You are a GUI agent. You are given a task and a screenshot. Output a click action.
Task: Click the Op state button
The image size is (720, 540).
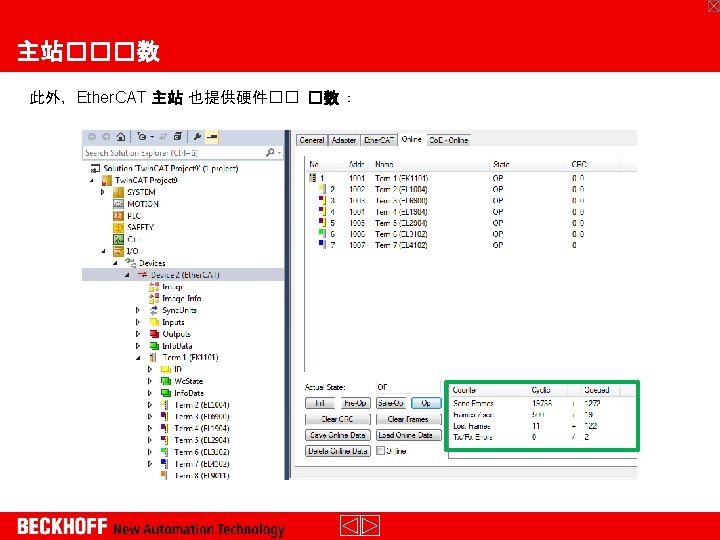pyautogui.click(x=426, y=403)
